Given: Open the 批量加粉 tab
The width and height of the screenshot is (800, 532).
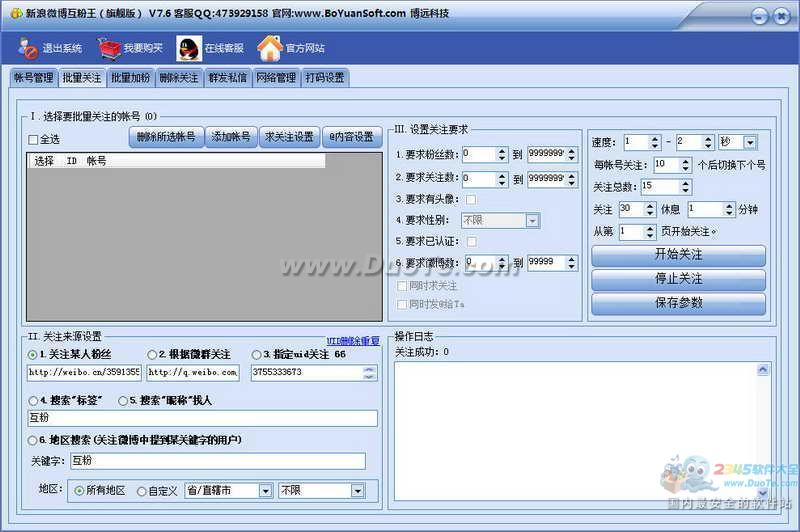Looking at the screenshot, I should tap(131, 78).
